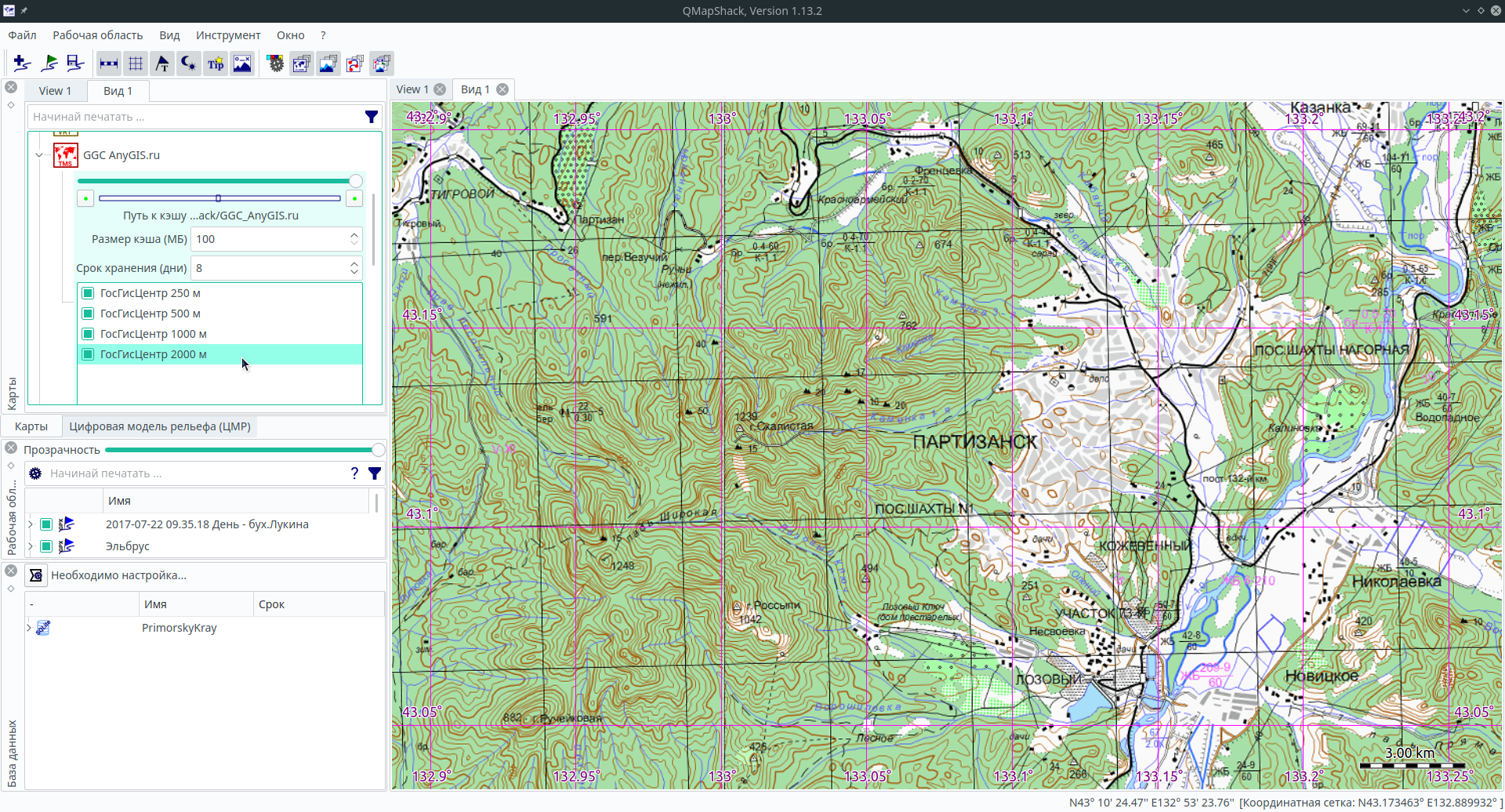
Task: Decrease the expiration days stepper value
Action: [x=354, y=273]
